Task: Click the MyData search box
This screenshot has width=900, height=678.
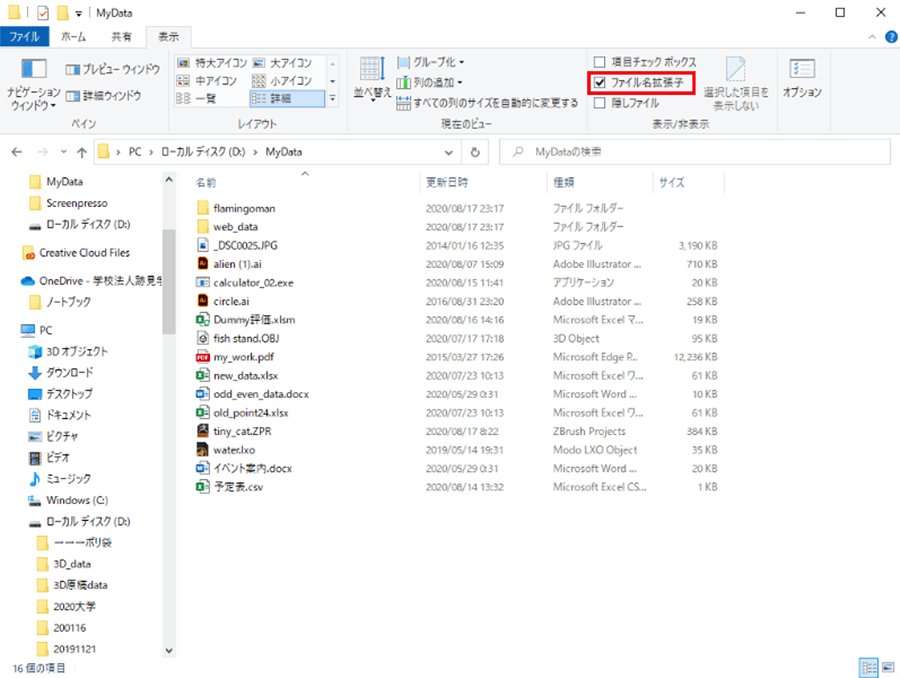Action: pos(695,152)
